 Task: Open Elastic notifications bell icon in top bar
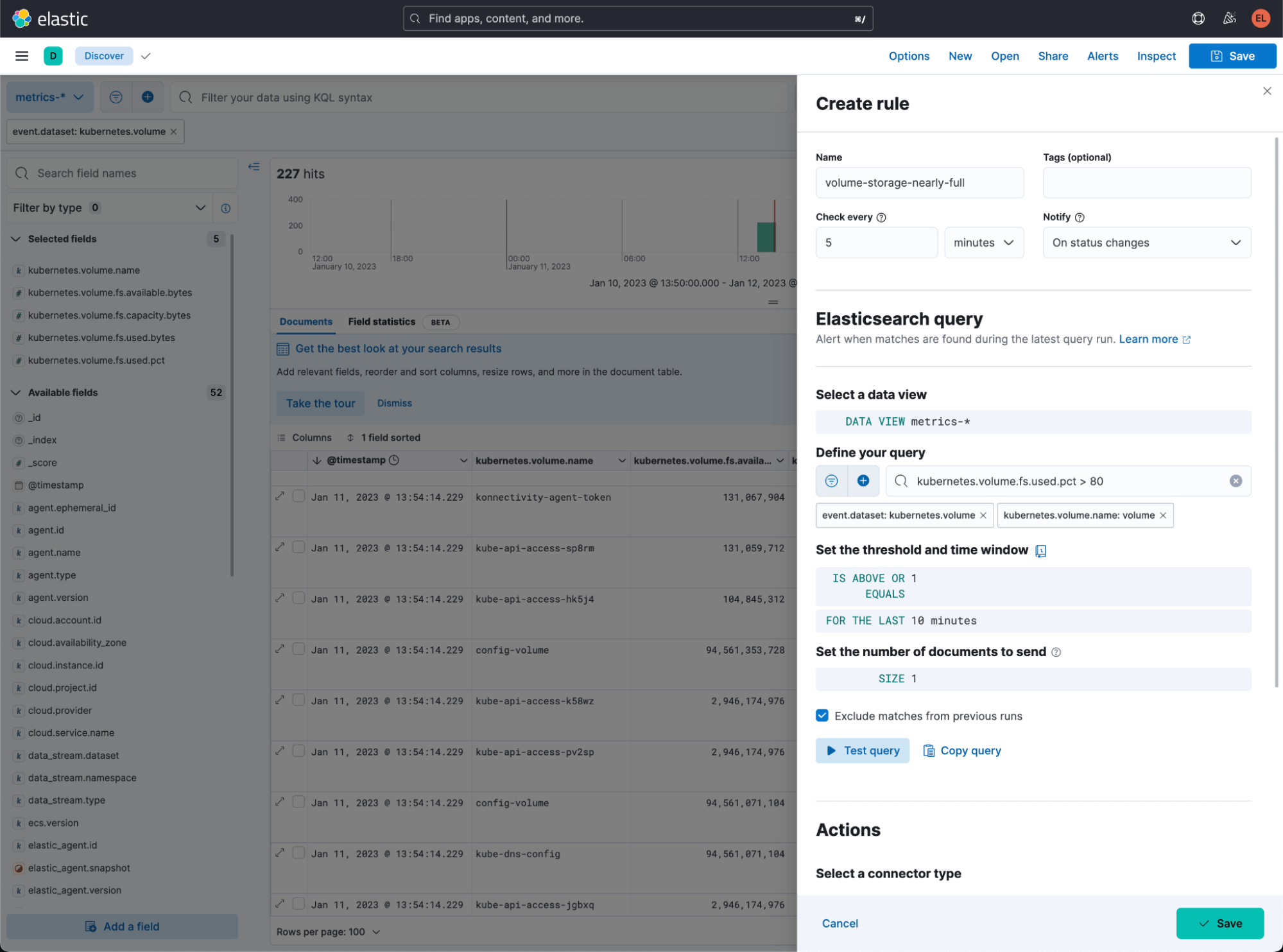point(1229,18)
